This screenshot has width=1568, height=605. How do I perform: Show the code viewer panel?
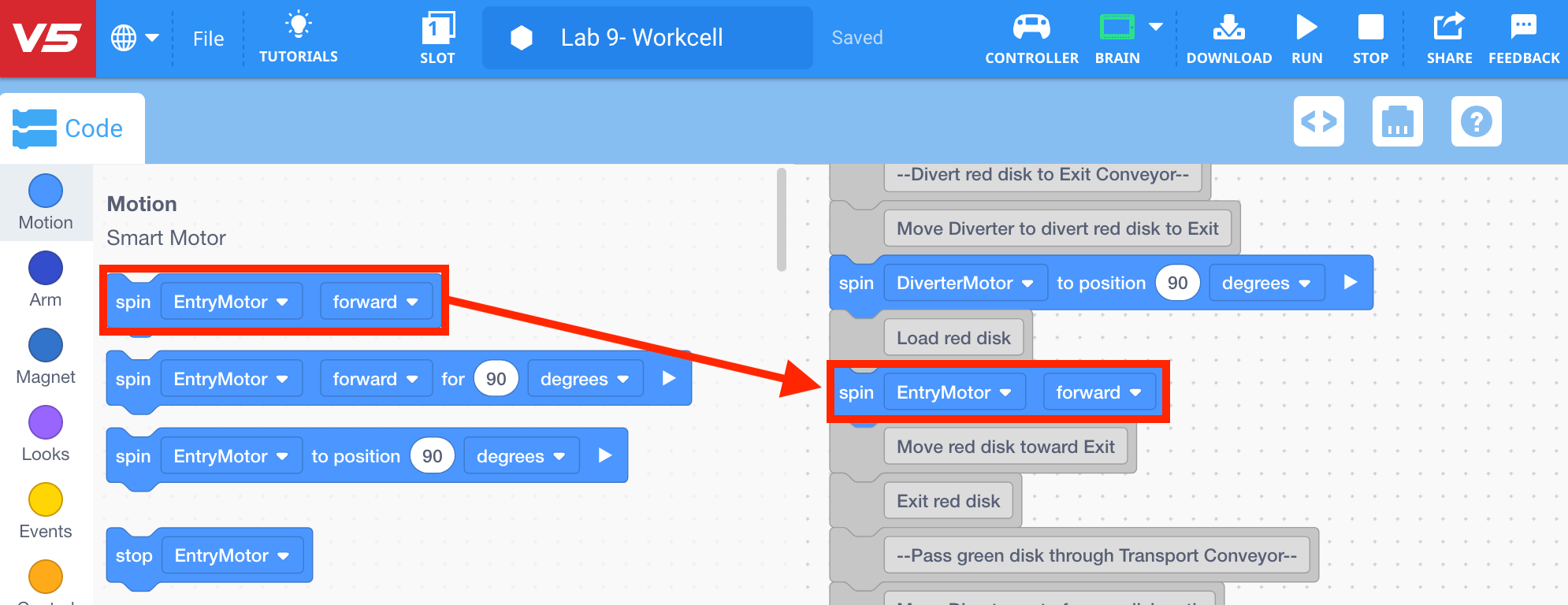point(1319,121)
